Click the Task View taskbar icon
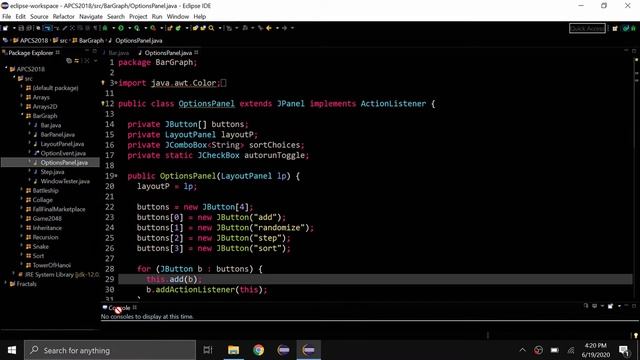Screen dimensions: 640x360 (208, 350)
